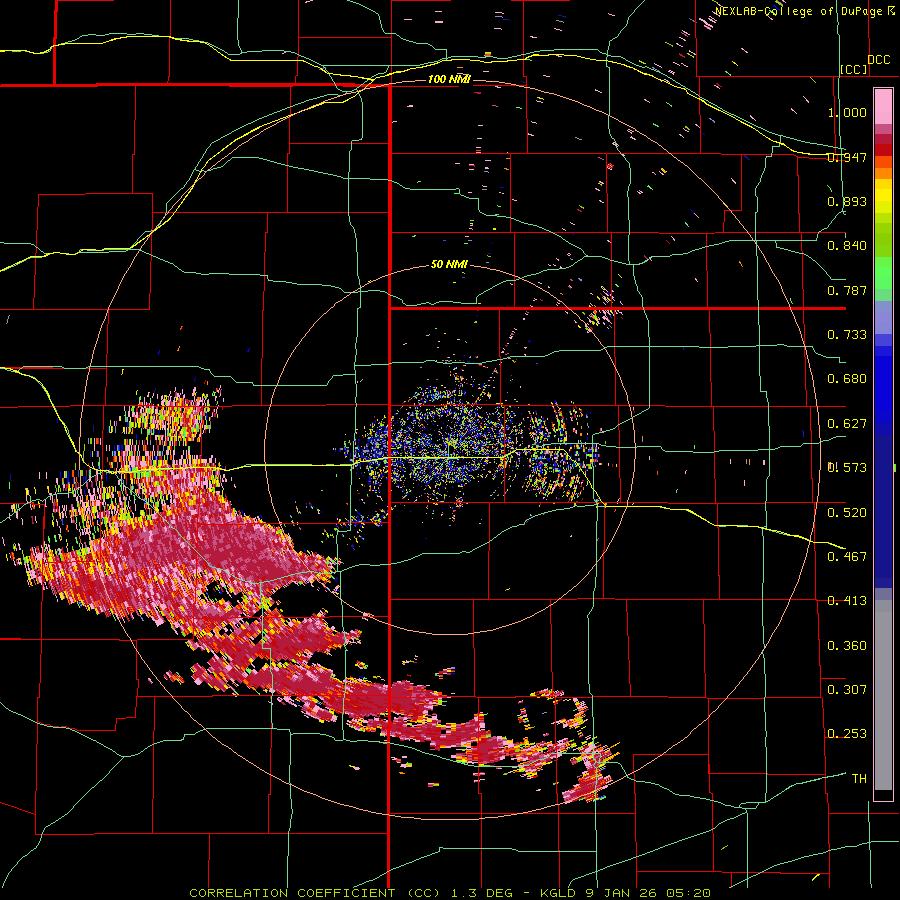Select the 1.000 scale value
The width and height of the screenshot is (900, 900).
[847, 112]
